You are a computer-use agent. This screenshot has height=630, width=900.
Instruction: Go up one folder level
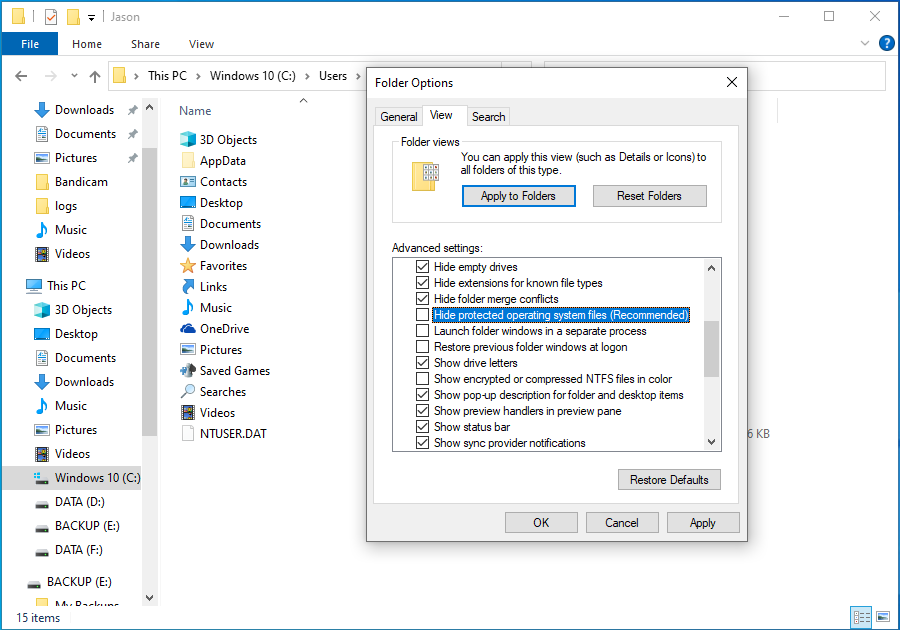pyautogui.click(x=95, y=75)
